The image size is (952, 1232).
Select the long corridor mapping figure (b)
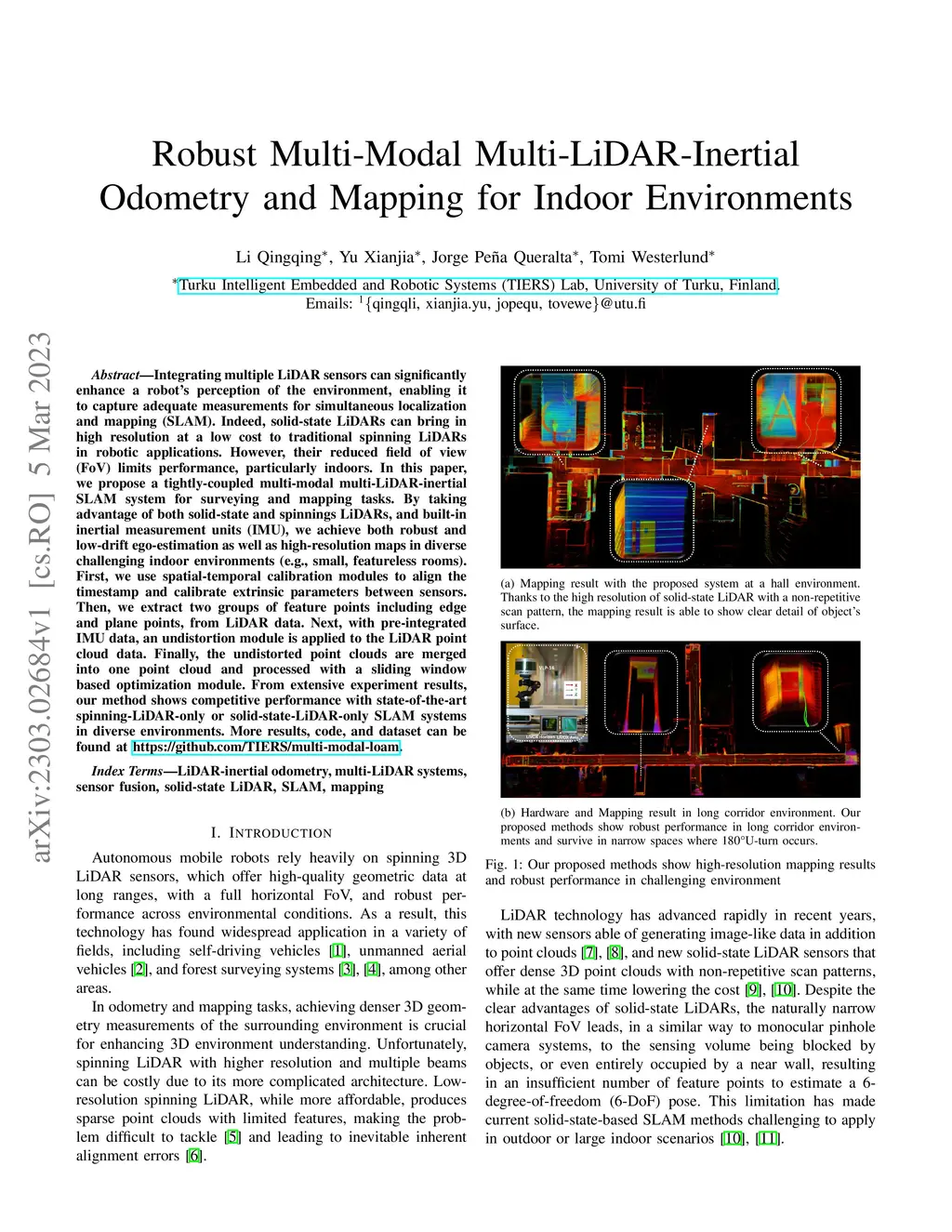tap(680, 718)
